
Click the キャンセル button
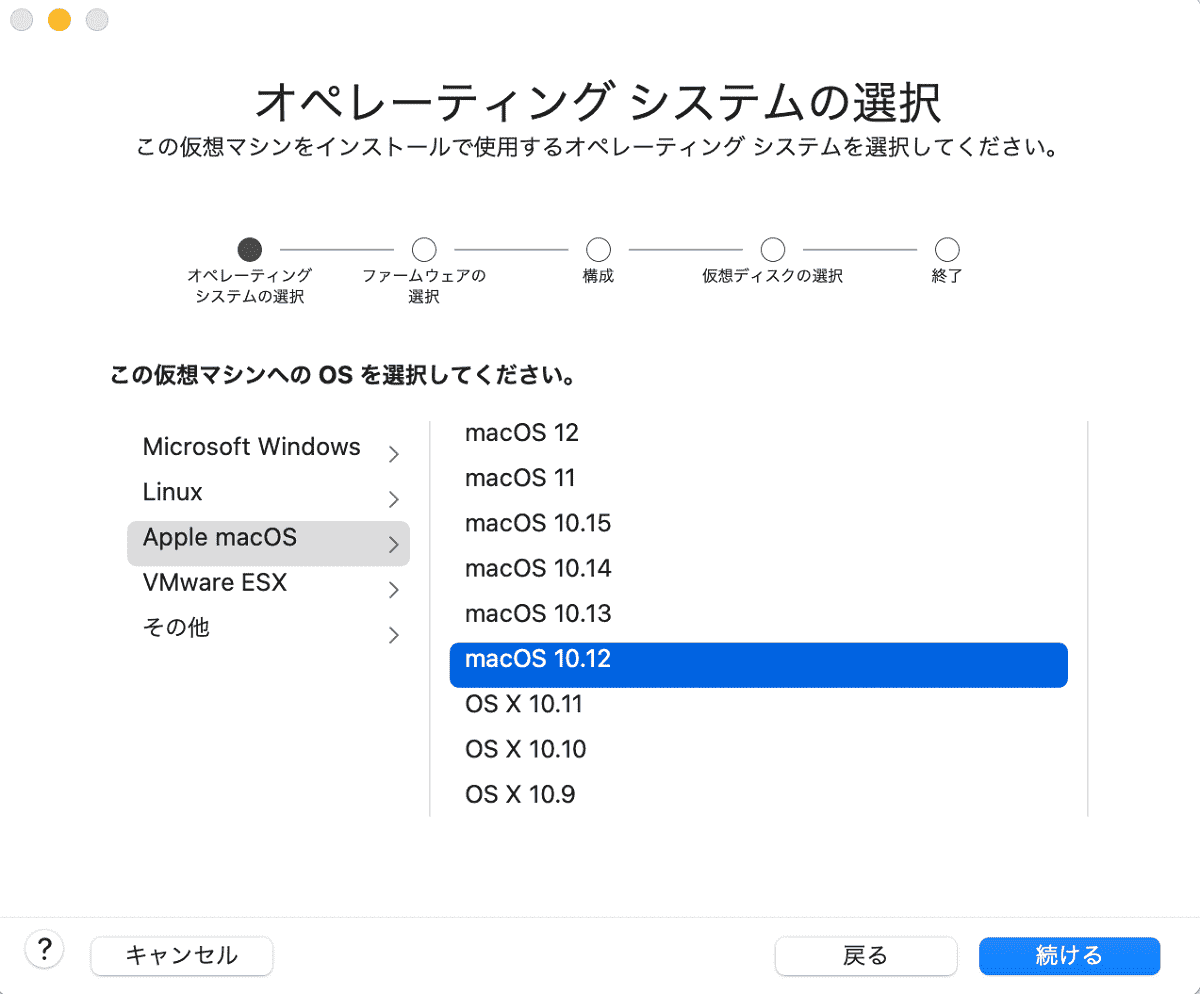[x=181, y=955]
